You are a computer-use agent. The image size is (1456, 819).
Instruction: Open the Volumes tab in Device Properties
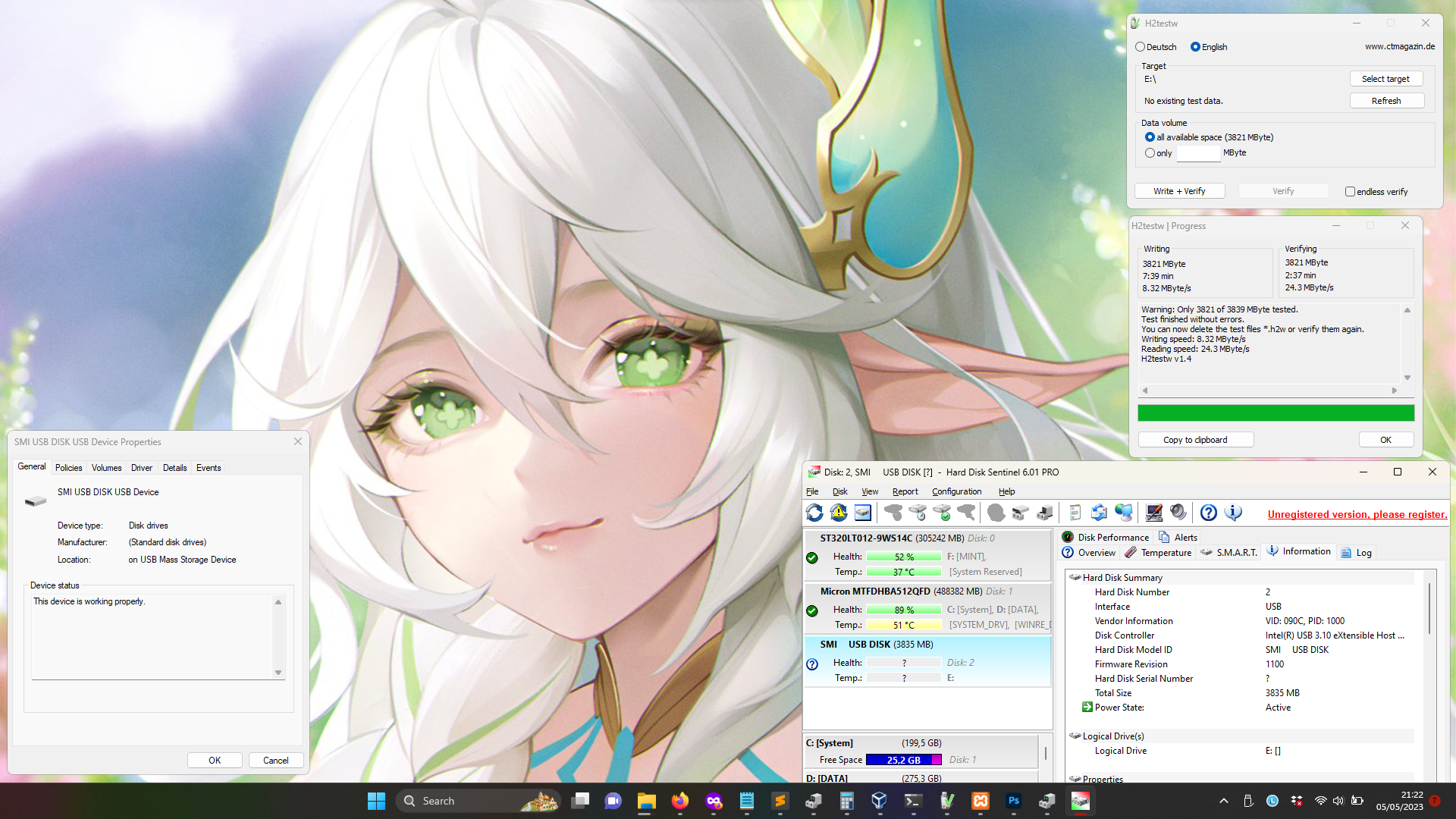click(x=106, y=468)
